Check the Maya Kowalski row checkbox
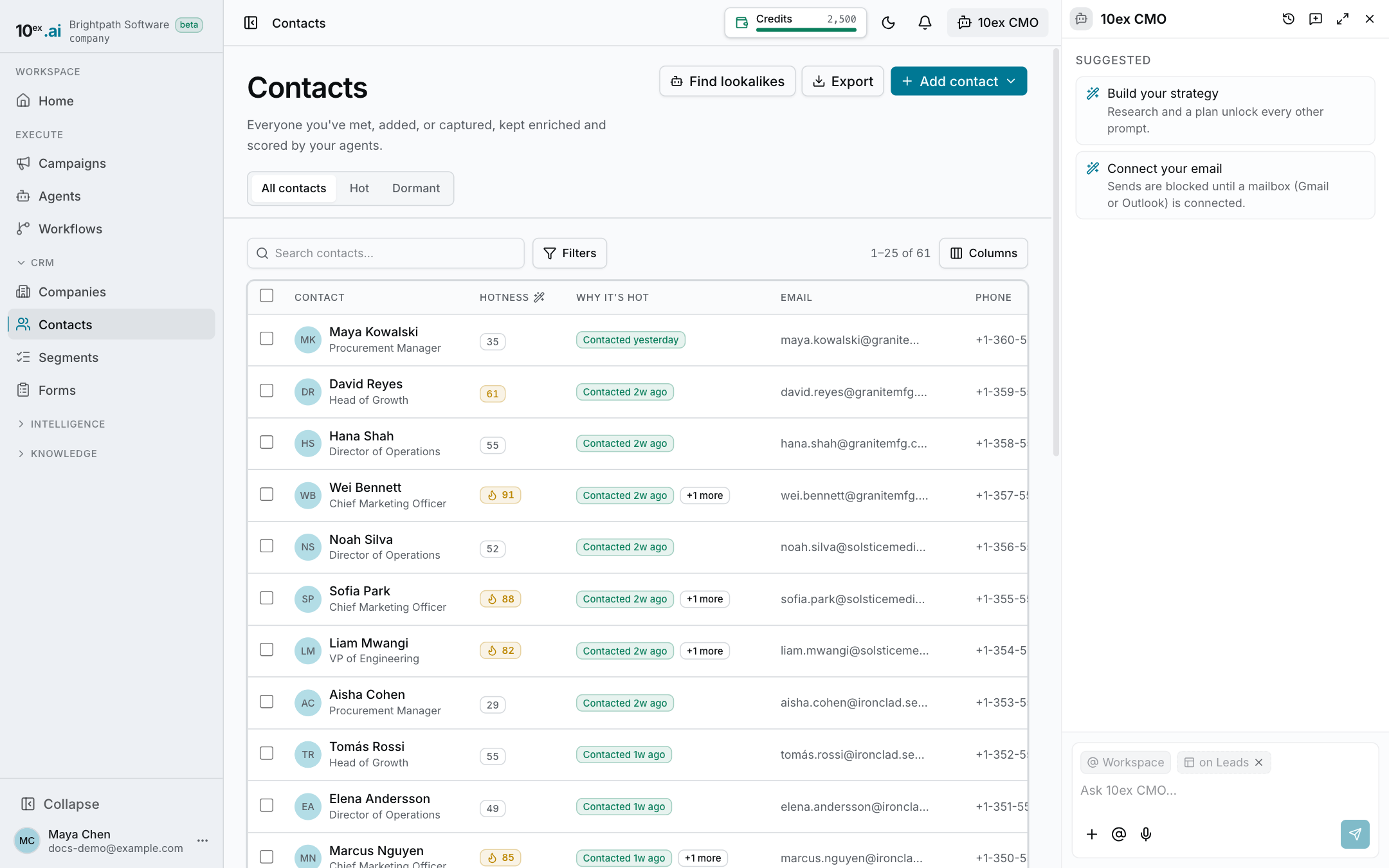 click(267, 339)
